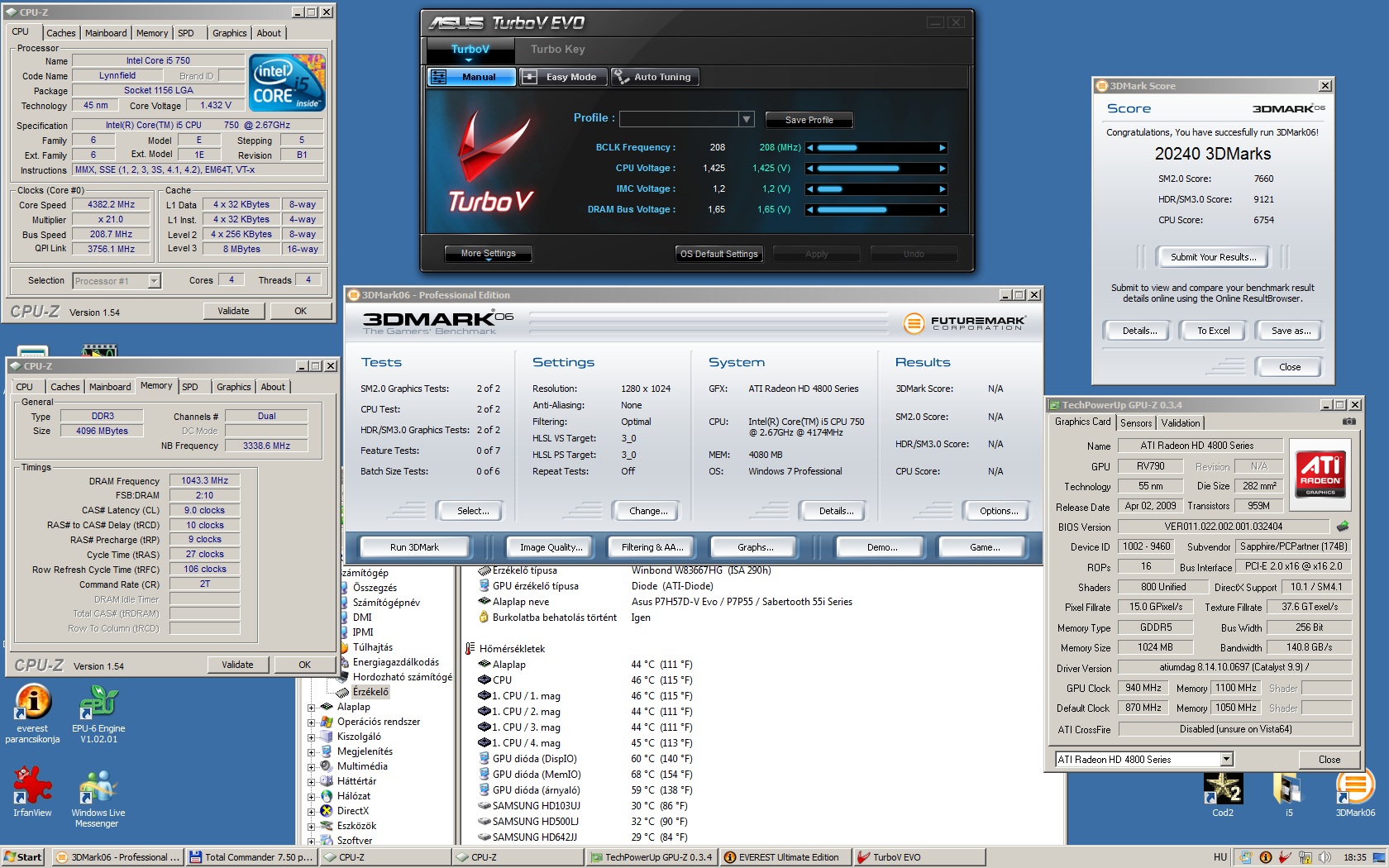Select Érzékelő item in Everest tree

coord(370,692)
